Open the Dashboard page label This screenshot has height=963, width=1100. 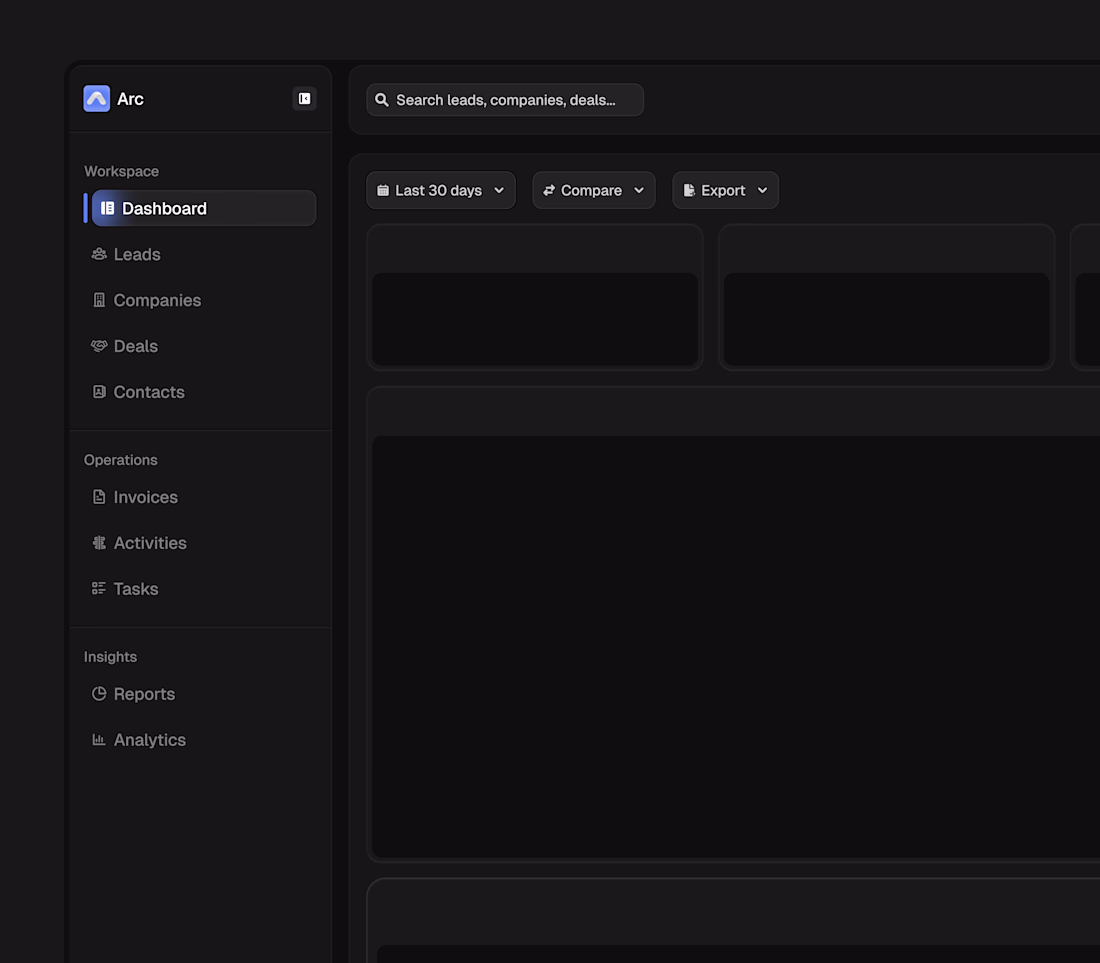coord(164,208)
